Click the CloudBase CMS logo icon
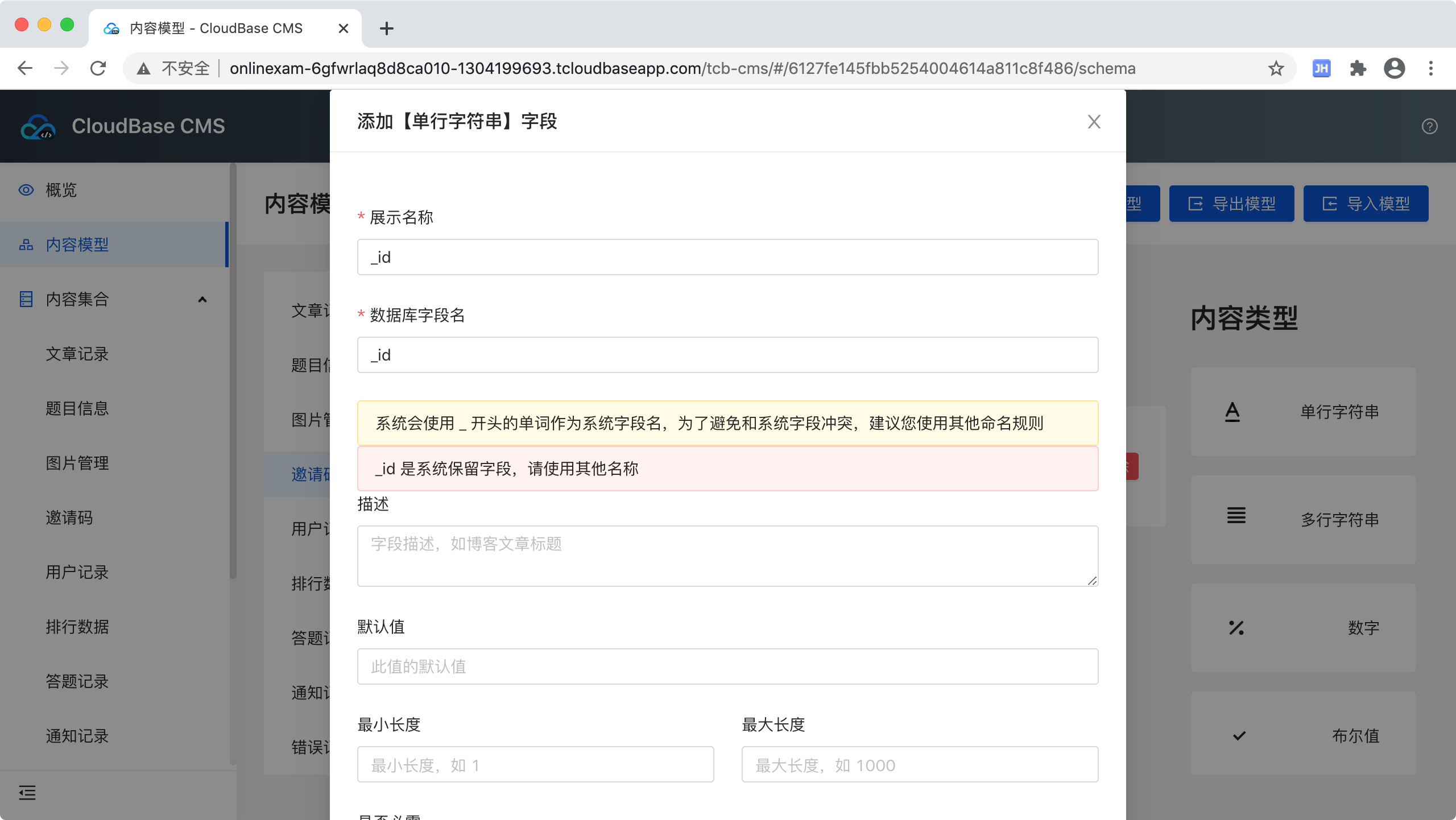 (38, 126)
